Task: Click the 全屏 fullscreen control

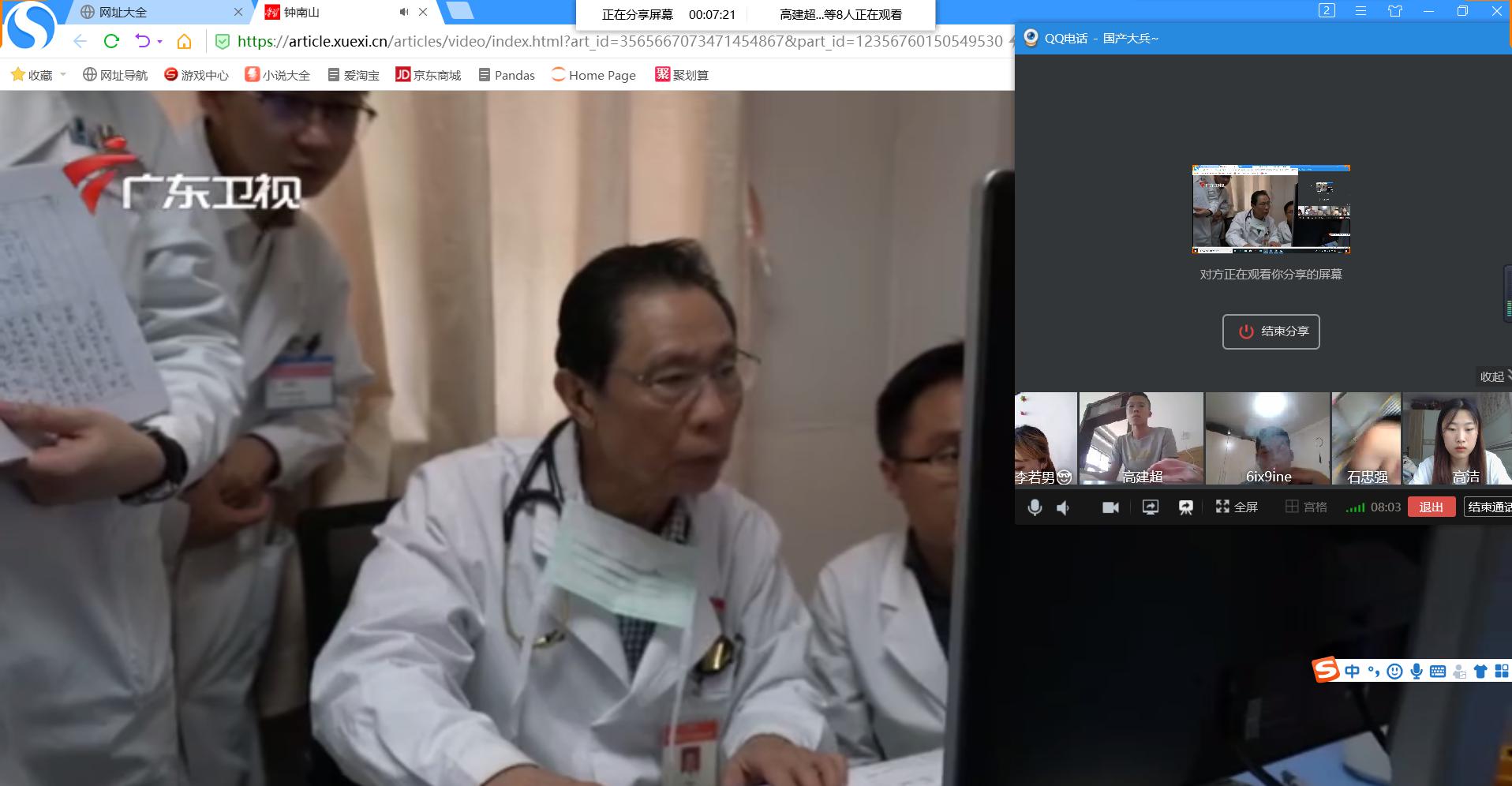Action: pos(1237,507)
